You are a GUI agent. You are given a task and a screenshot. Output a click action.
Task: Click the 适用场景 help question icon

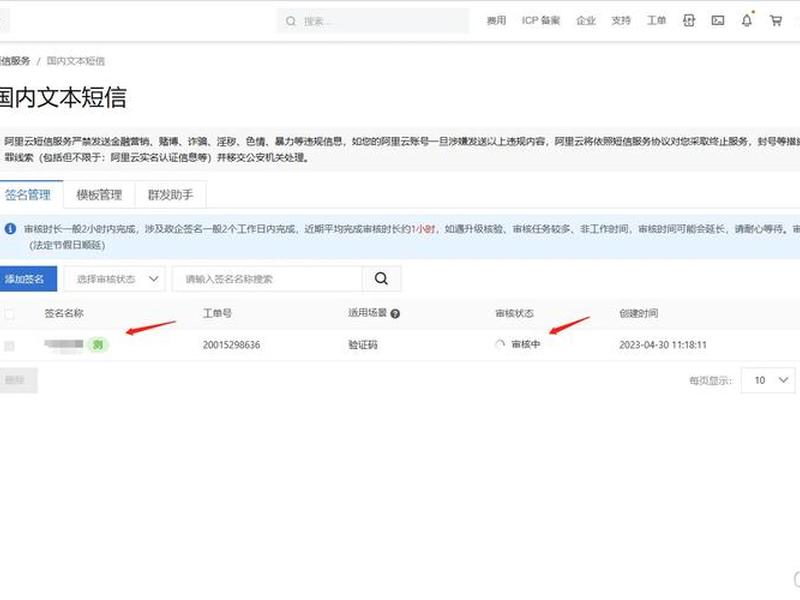pyautogui.click(x=395, y=314)
